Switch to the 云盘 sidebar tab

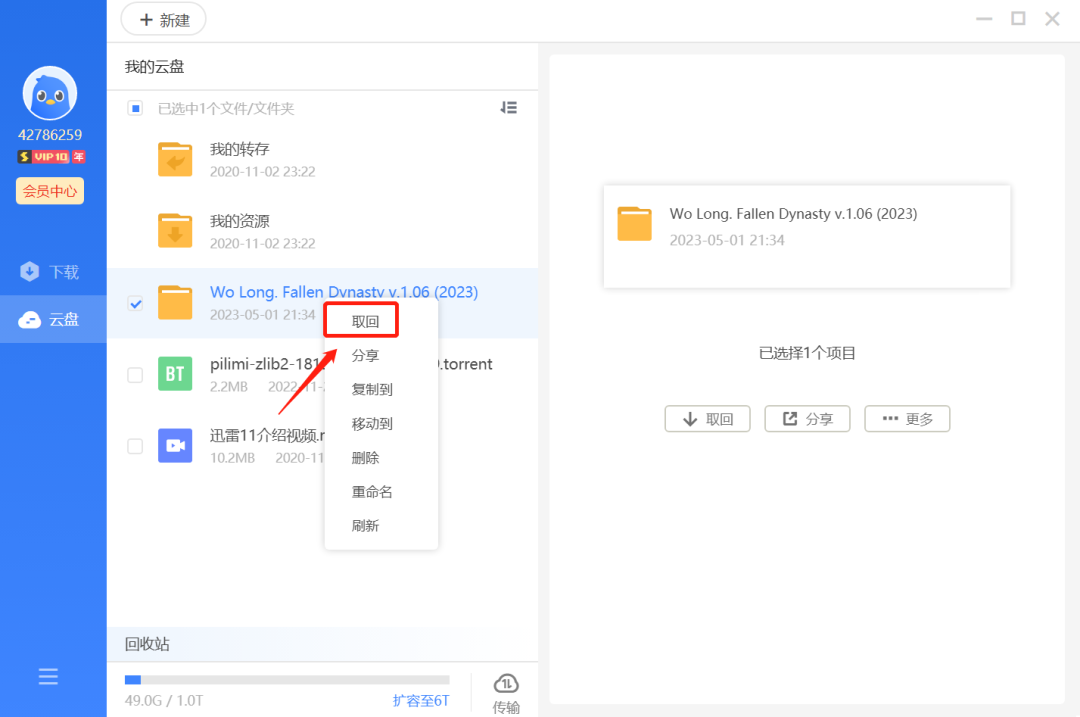point(53,320)
